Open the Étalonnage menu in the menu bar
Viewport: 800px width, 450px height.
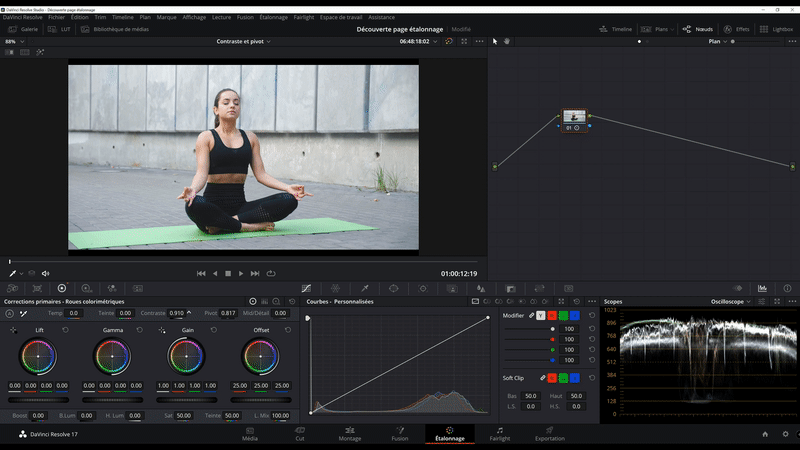click(x=273, y=17)
